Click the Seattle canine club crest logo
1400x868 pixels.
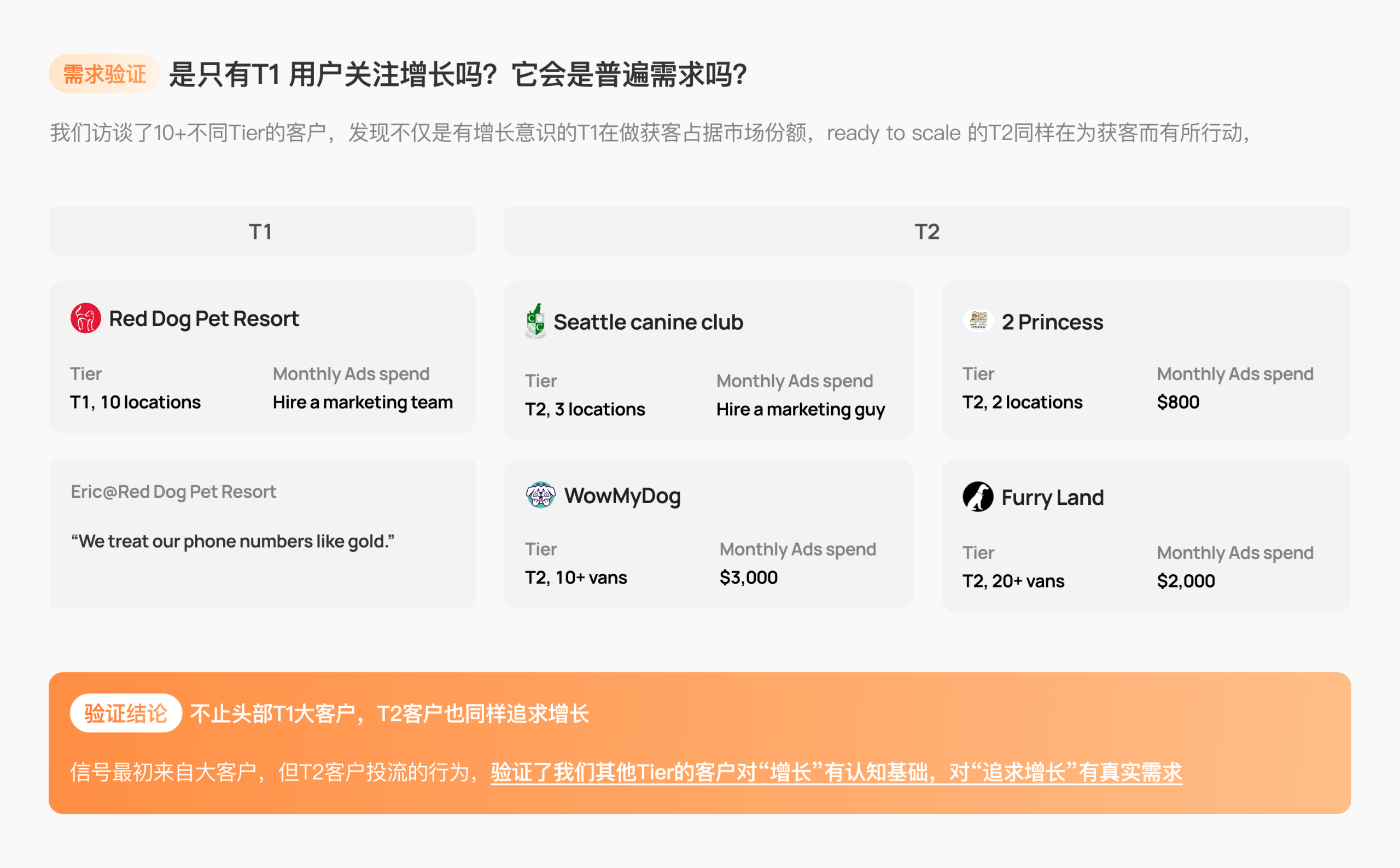pos(535,321)
